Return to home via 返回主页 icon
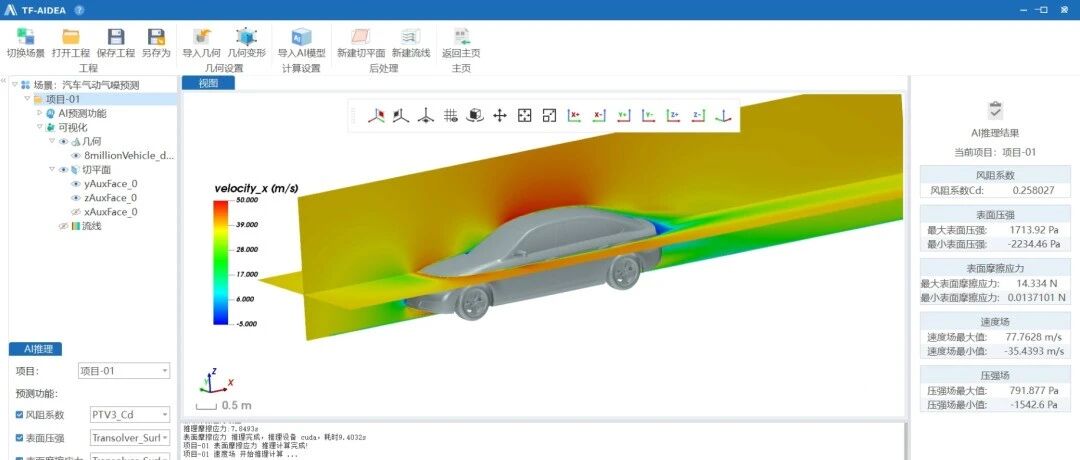This screenshot has width=1080, height=460. (461, 36)
